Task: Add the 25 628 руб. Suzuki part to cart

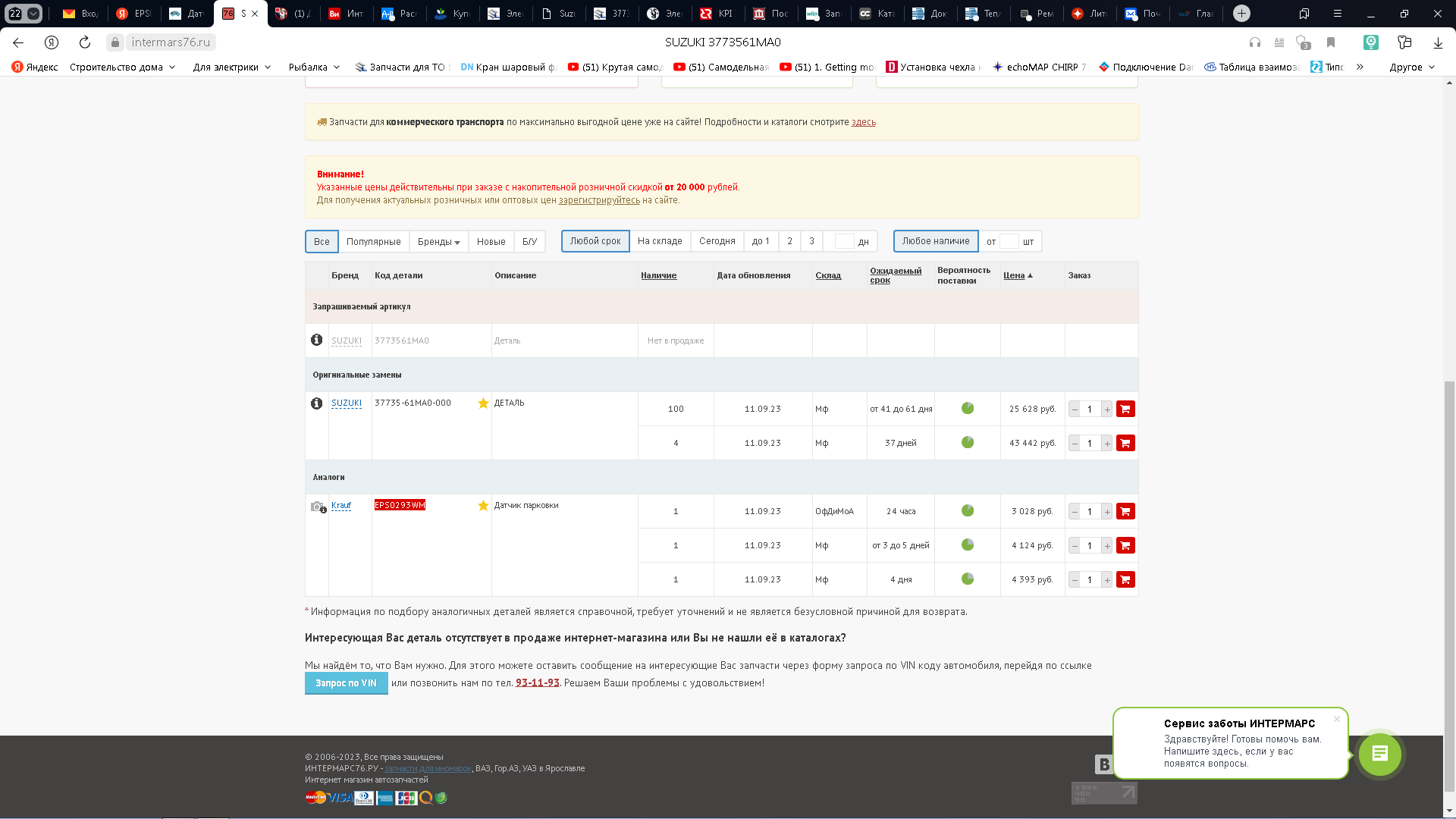Action: (1125, 409)
